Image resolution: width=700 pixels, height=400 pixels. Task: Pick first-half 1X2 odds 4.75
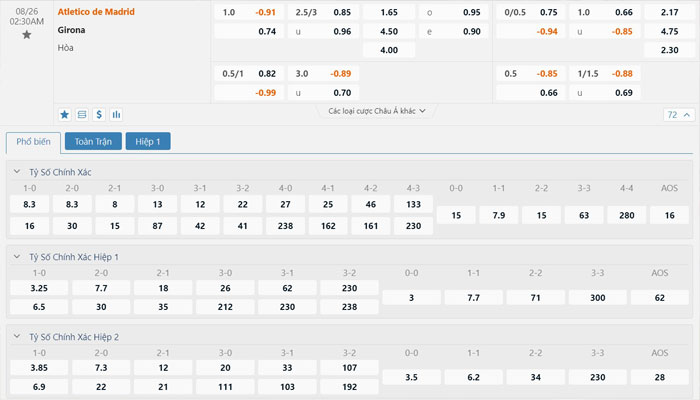(669, 31)
